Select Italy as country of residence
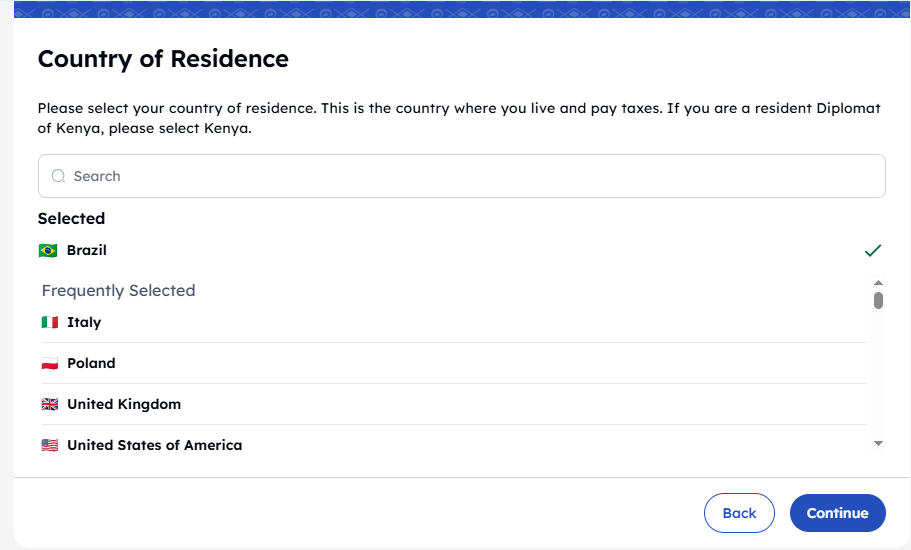The image size is (911, 550). click(x=84, y=322)
